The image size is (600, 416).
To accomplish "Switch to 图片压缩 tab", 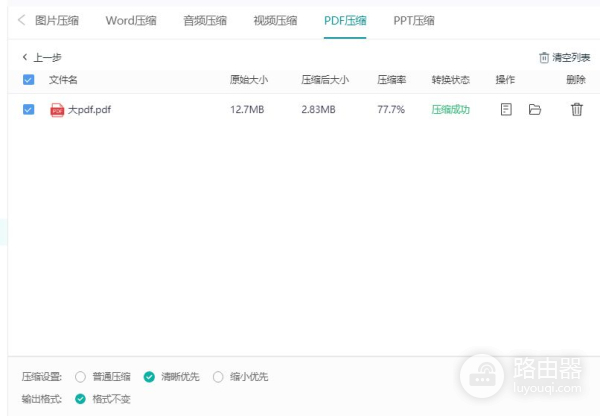I will click(x=57, y=20).
